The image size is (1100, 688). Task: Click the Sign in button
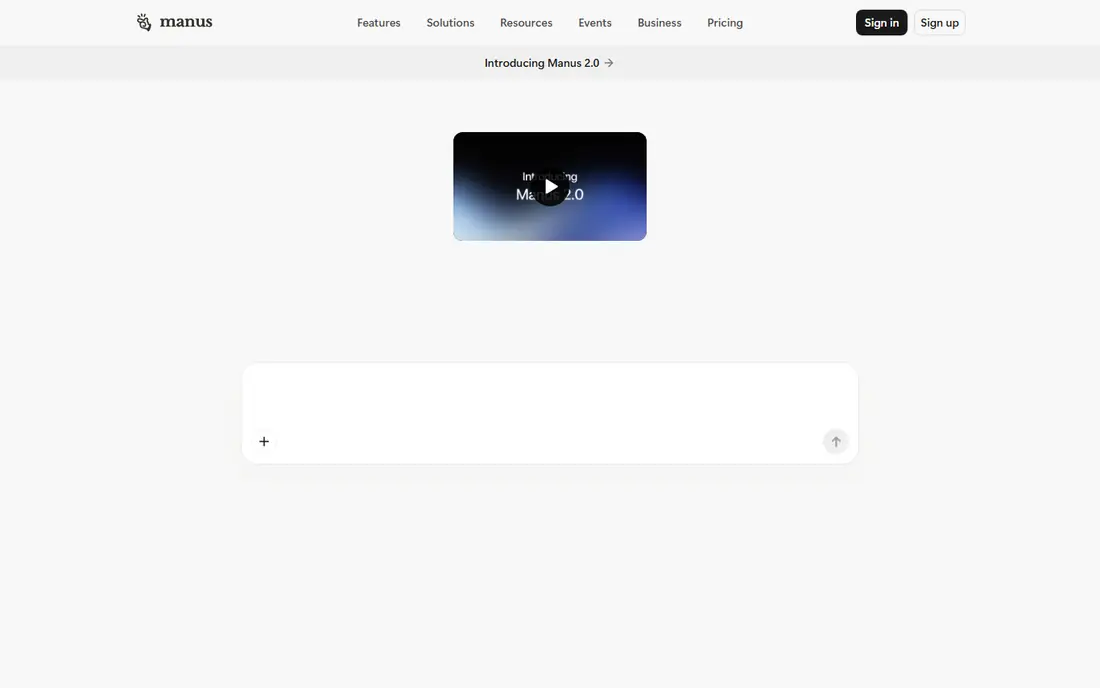(881, 22)
